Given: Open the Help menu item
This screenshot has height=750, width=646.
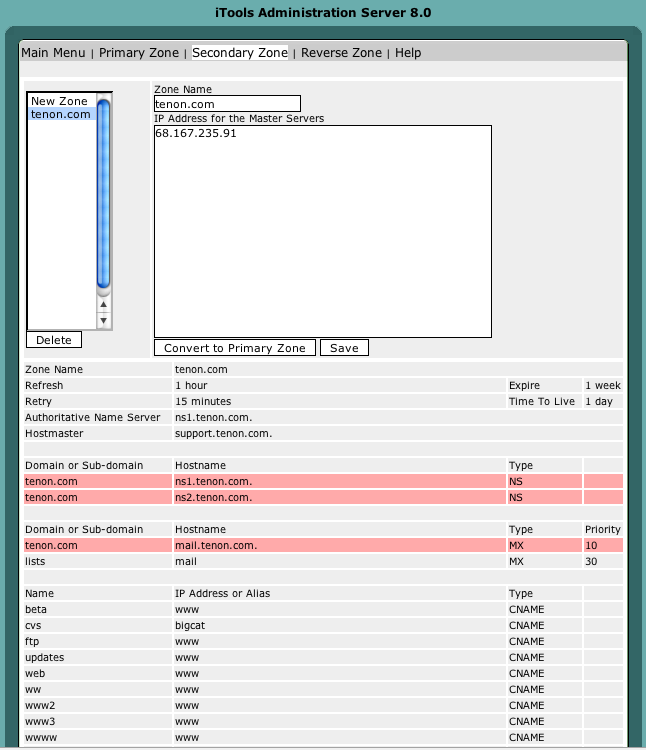Looking at the screenshot, I should pos(408,53).
